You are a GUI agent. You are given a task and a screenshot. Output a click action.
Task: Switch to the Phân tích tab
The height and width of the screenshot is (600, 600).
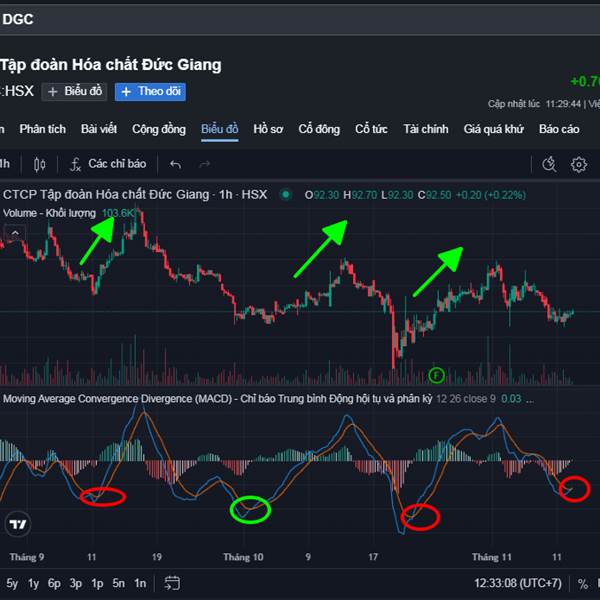[x=43, y=129]
